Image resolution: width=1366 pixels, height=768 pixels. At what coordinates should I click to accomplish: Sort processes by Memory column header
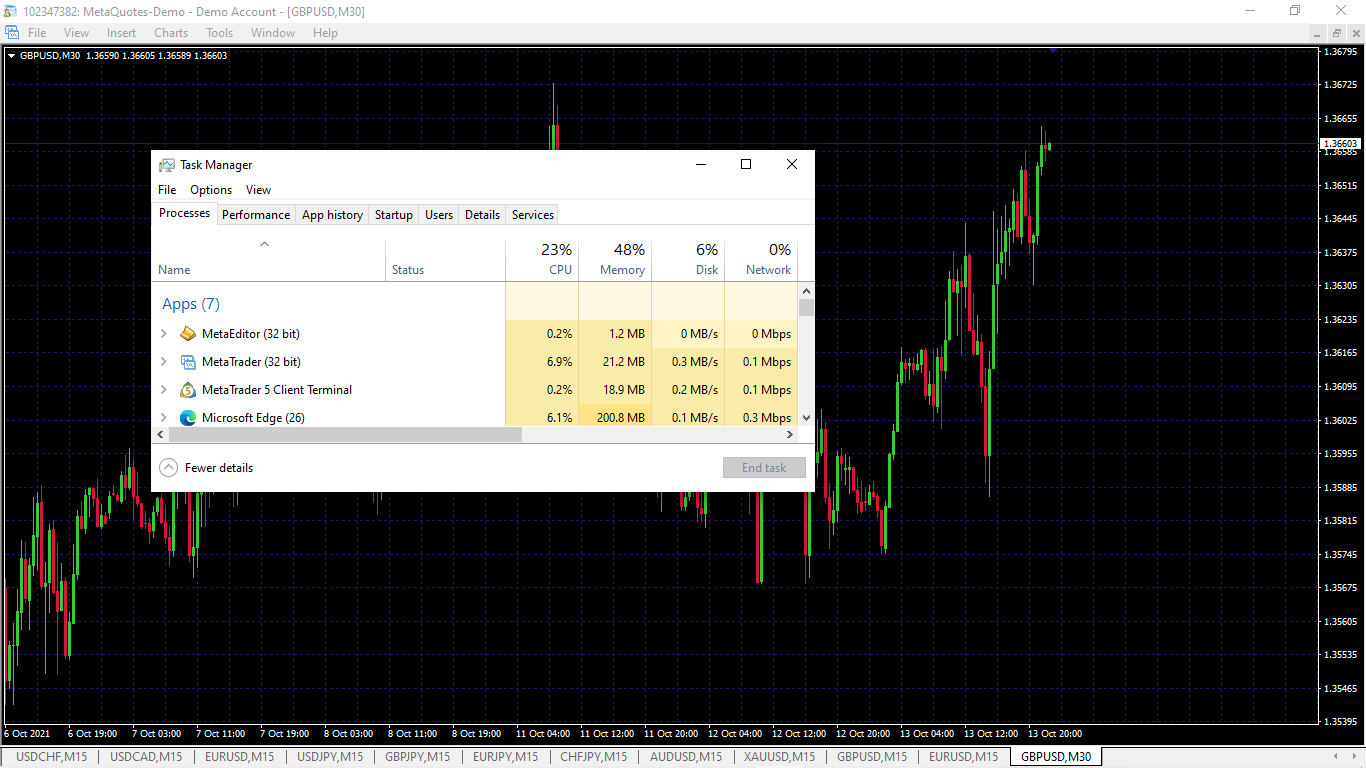pyautogui.click(x=615, y=260)
